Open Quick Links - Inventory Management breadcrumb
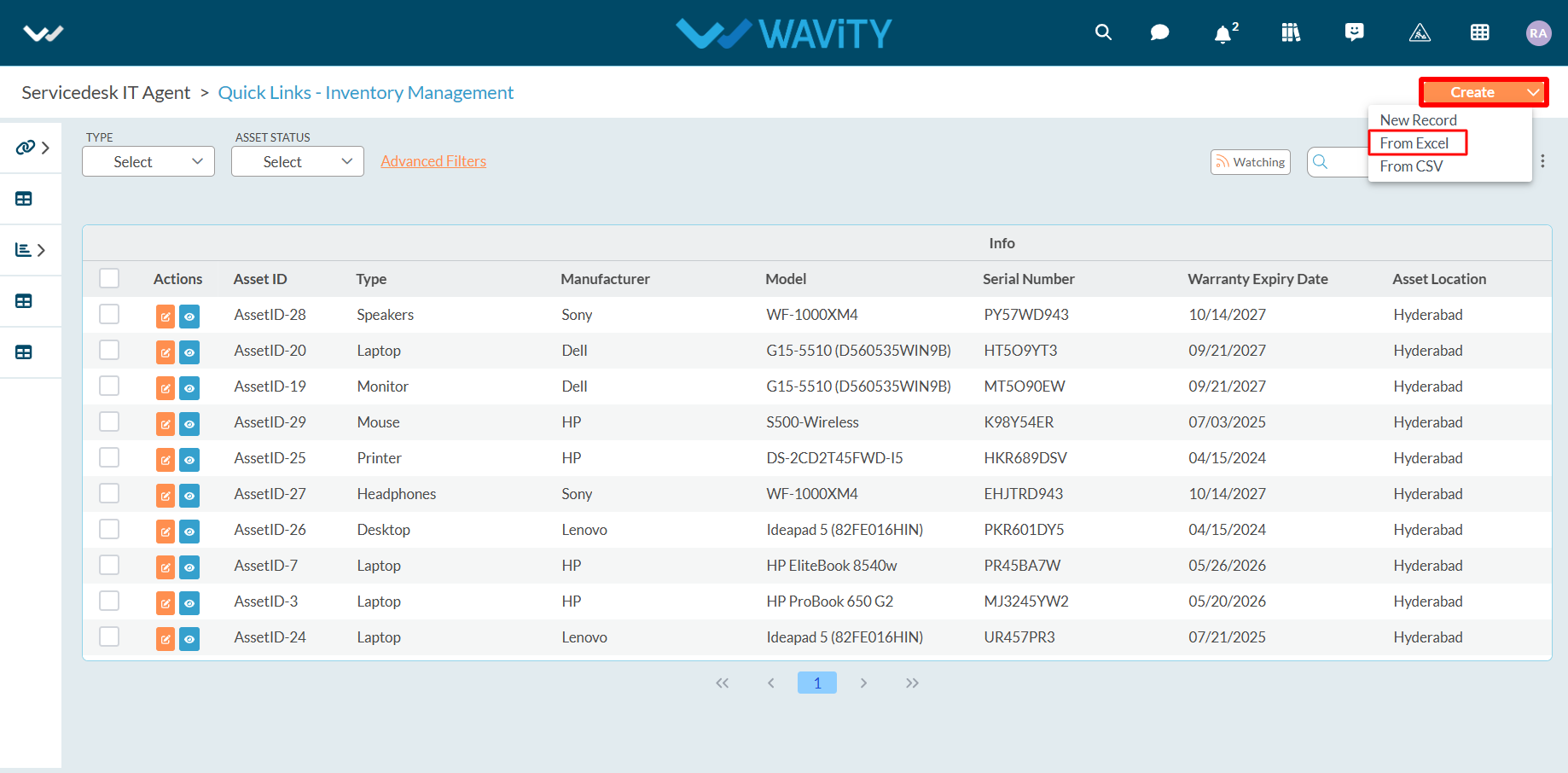Image resolution: width=1568 pixels, height=773 pixels. point(366,92)
